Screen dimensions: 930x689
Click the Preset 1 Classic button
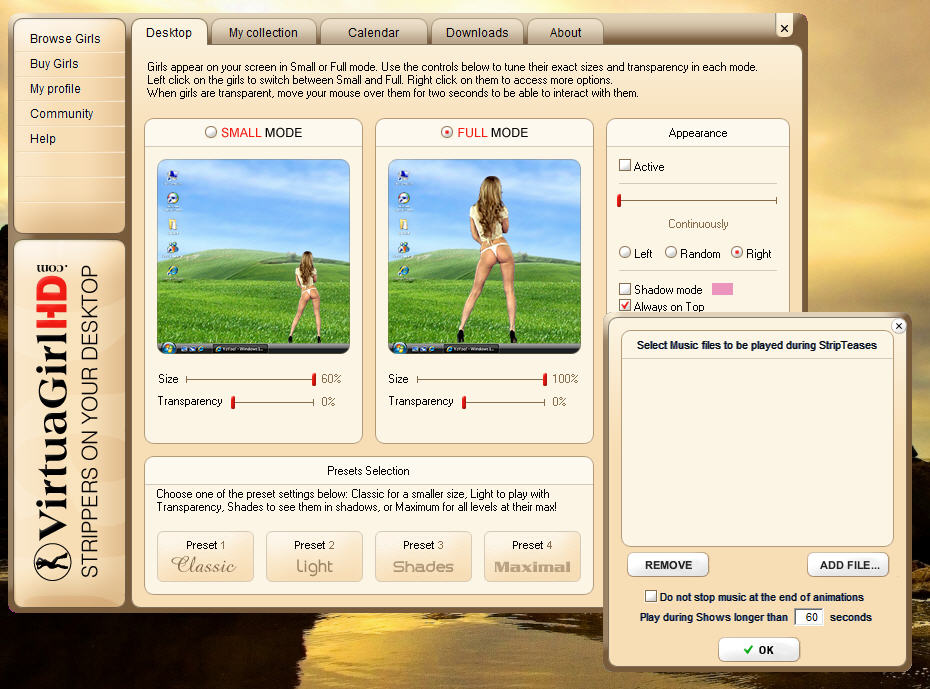205,557
